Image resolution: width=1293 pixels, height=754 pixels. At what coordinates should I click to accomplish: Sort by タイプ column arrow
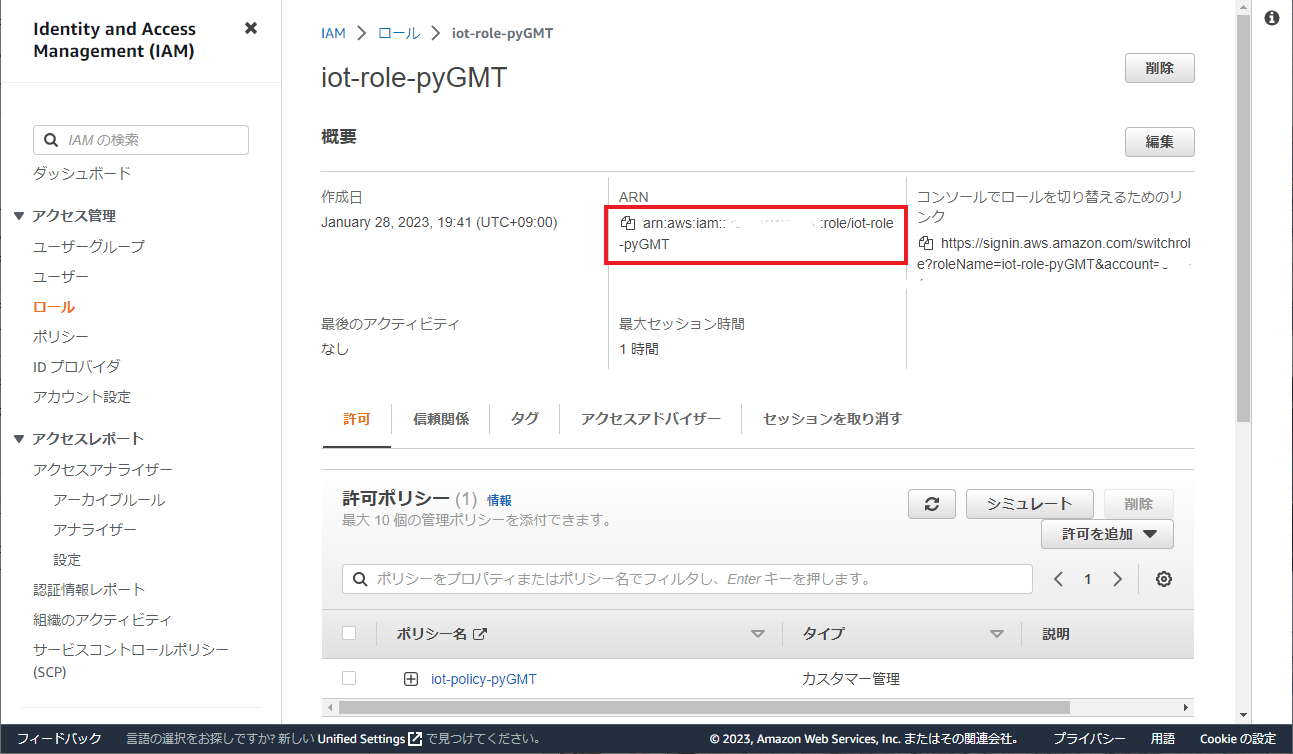(x=997, y=634)
